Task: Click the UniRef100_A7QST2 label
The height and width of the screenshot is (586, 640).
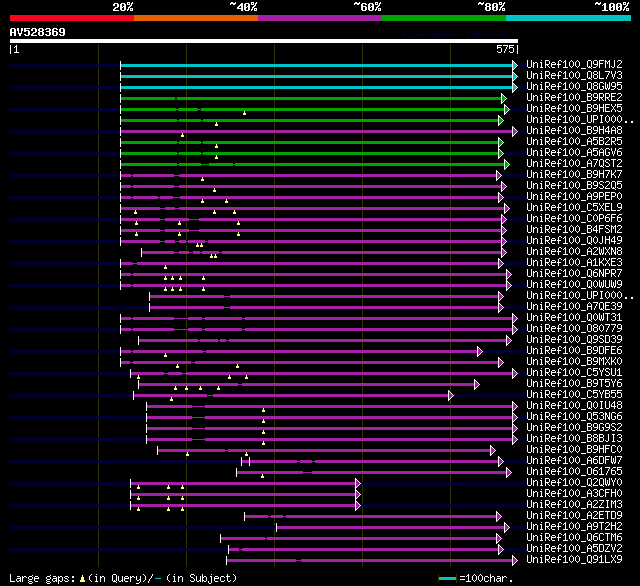Action: click(x=574, y=163)
